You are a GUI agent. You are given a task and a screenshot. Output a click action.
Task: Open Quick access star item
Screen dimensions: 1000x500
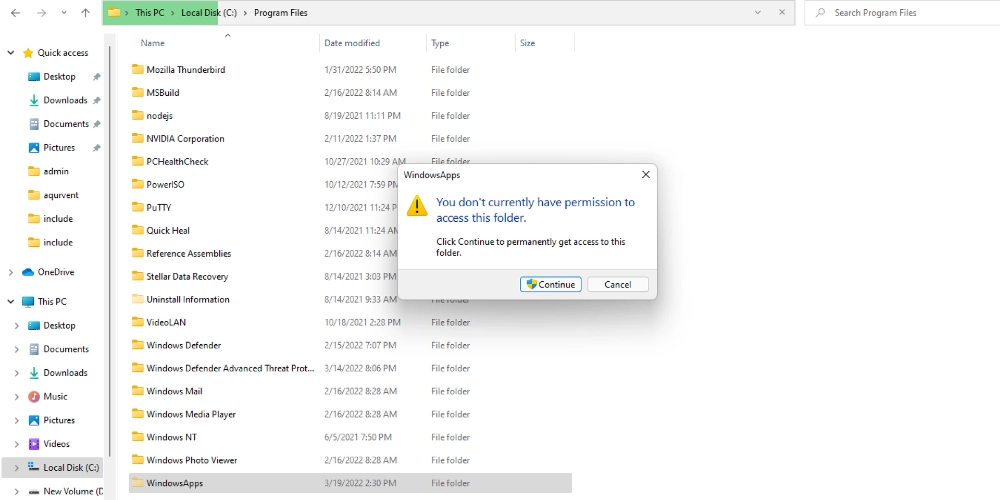tap(55, 53)
